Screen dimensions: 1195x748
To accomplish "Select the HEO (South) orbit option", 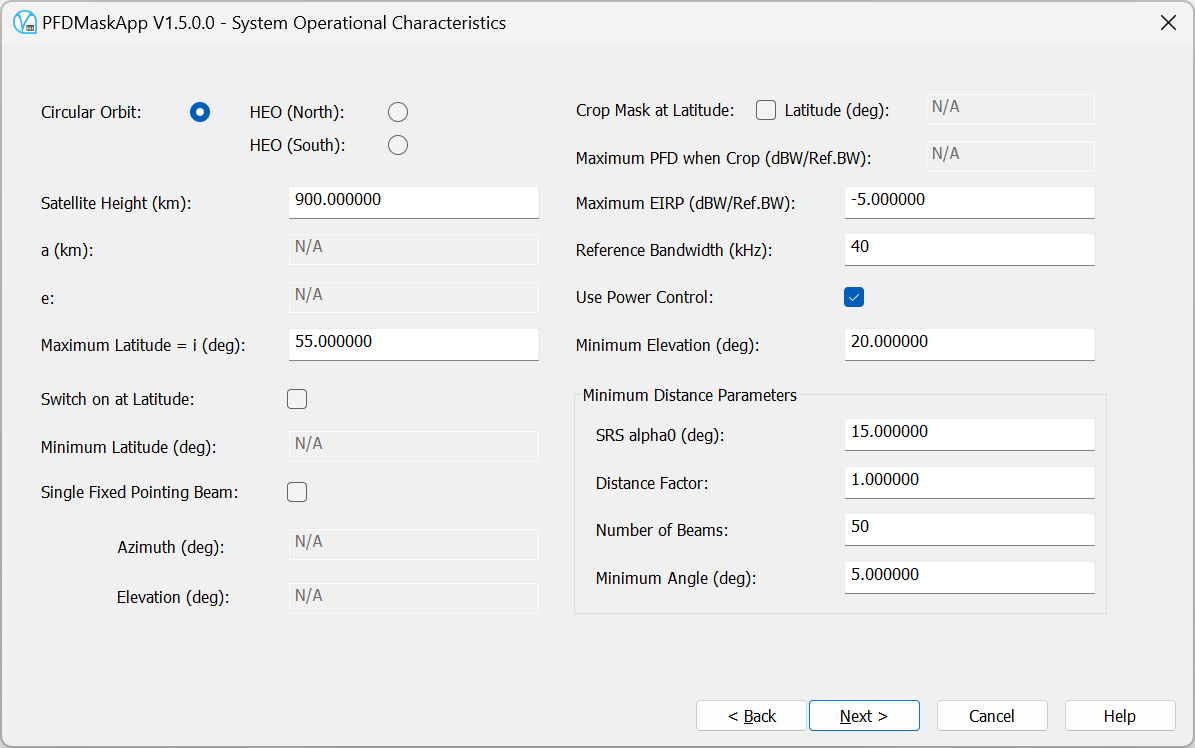I will coord(397,145).
